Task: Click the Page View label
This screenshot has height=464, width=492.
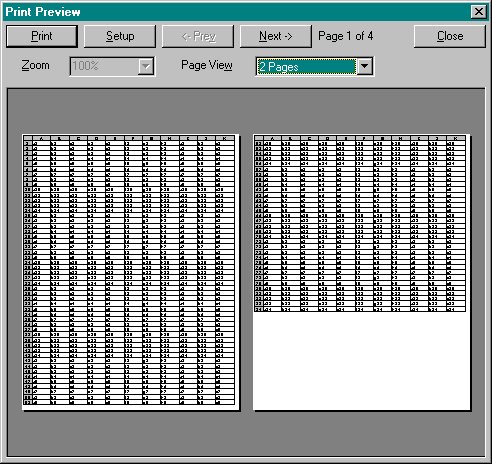Action: (x=207, y=65)
